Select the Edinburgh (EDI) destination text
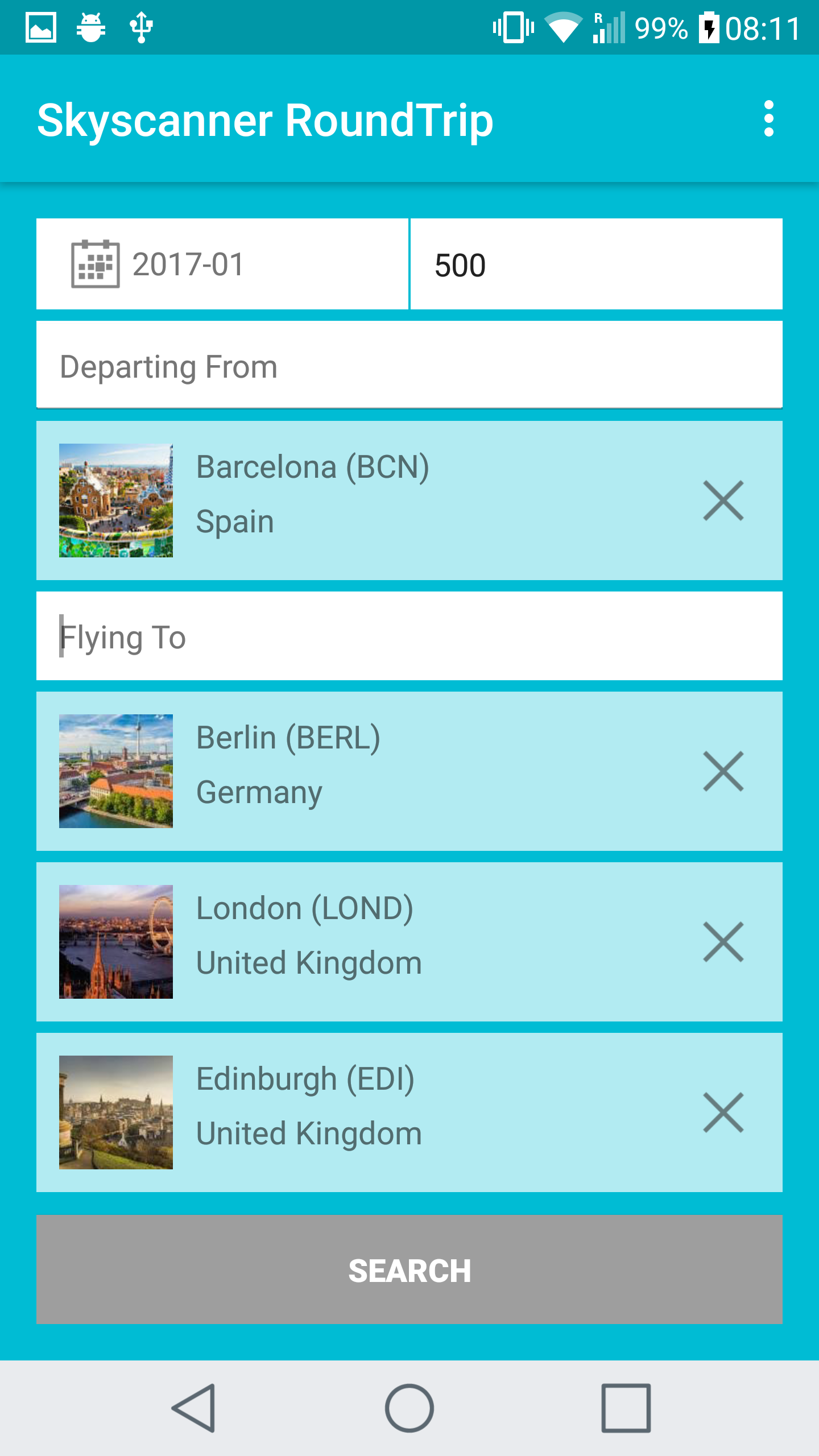 305,1079
